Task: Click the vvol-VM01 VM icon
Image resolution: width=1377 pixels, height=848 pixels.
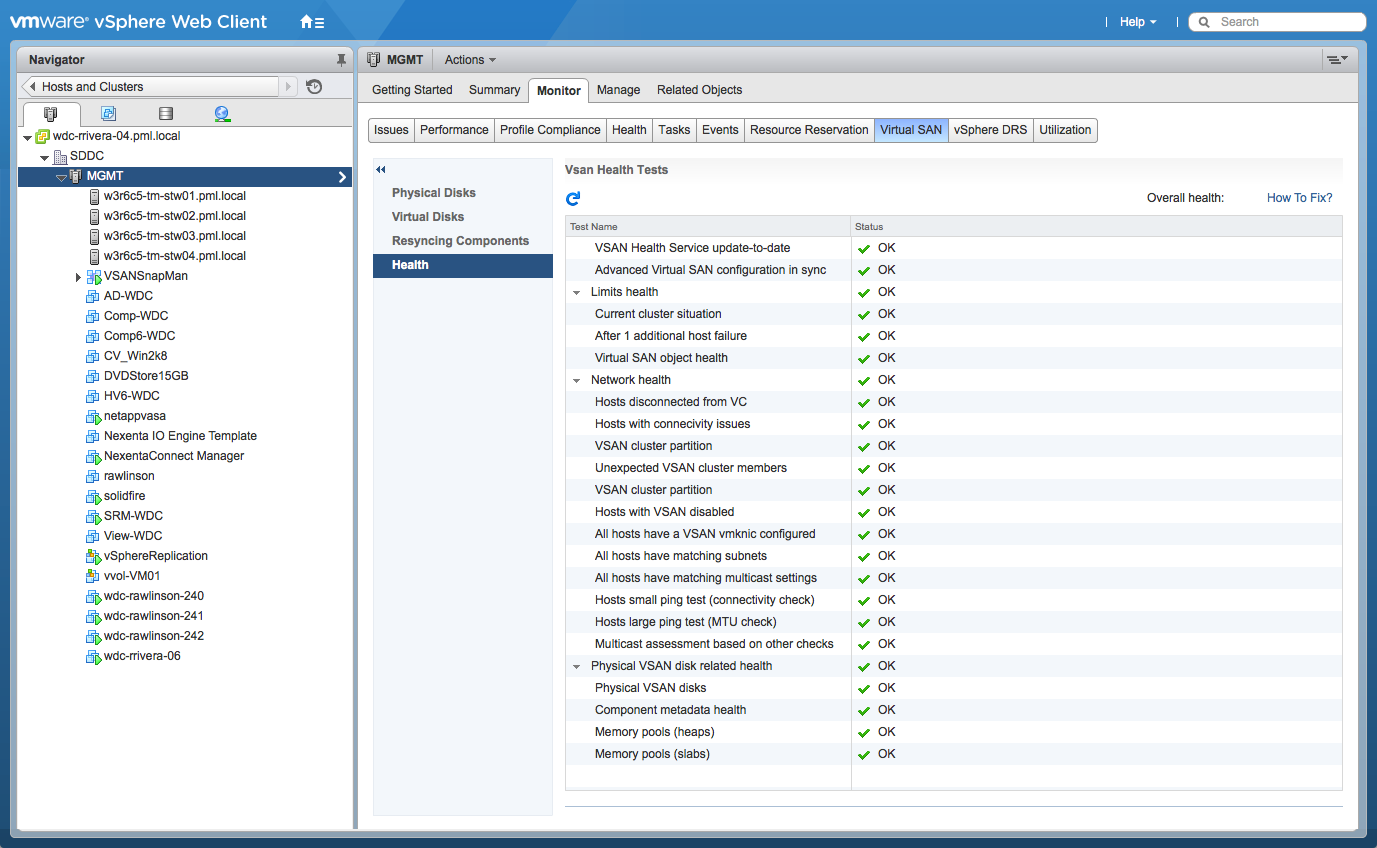Action: (92, 576)
